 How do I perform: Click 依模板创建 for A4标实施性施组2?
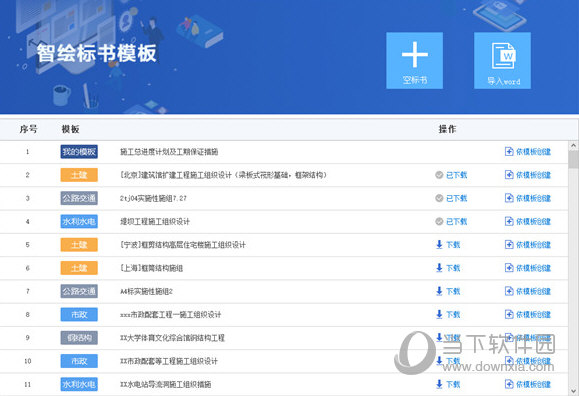528,291
